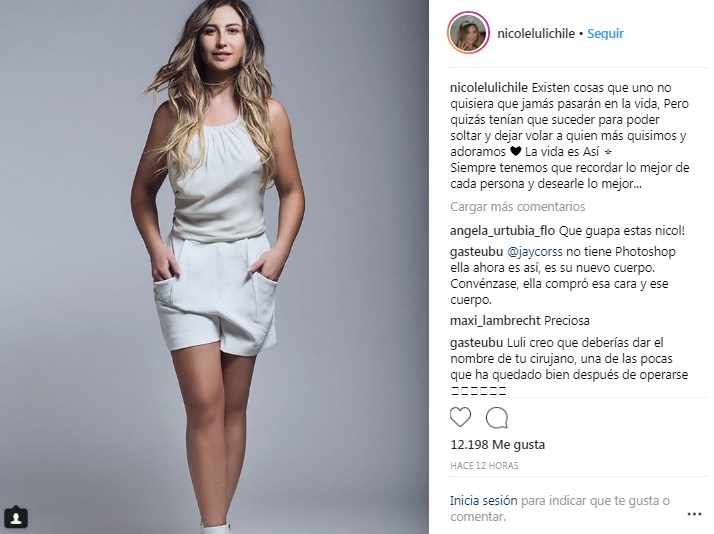The height and width of the screenshot is (534, 714).
Task: Open the @jaycorss mention link
Action: coord(534,252)
